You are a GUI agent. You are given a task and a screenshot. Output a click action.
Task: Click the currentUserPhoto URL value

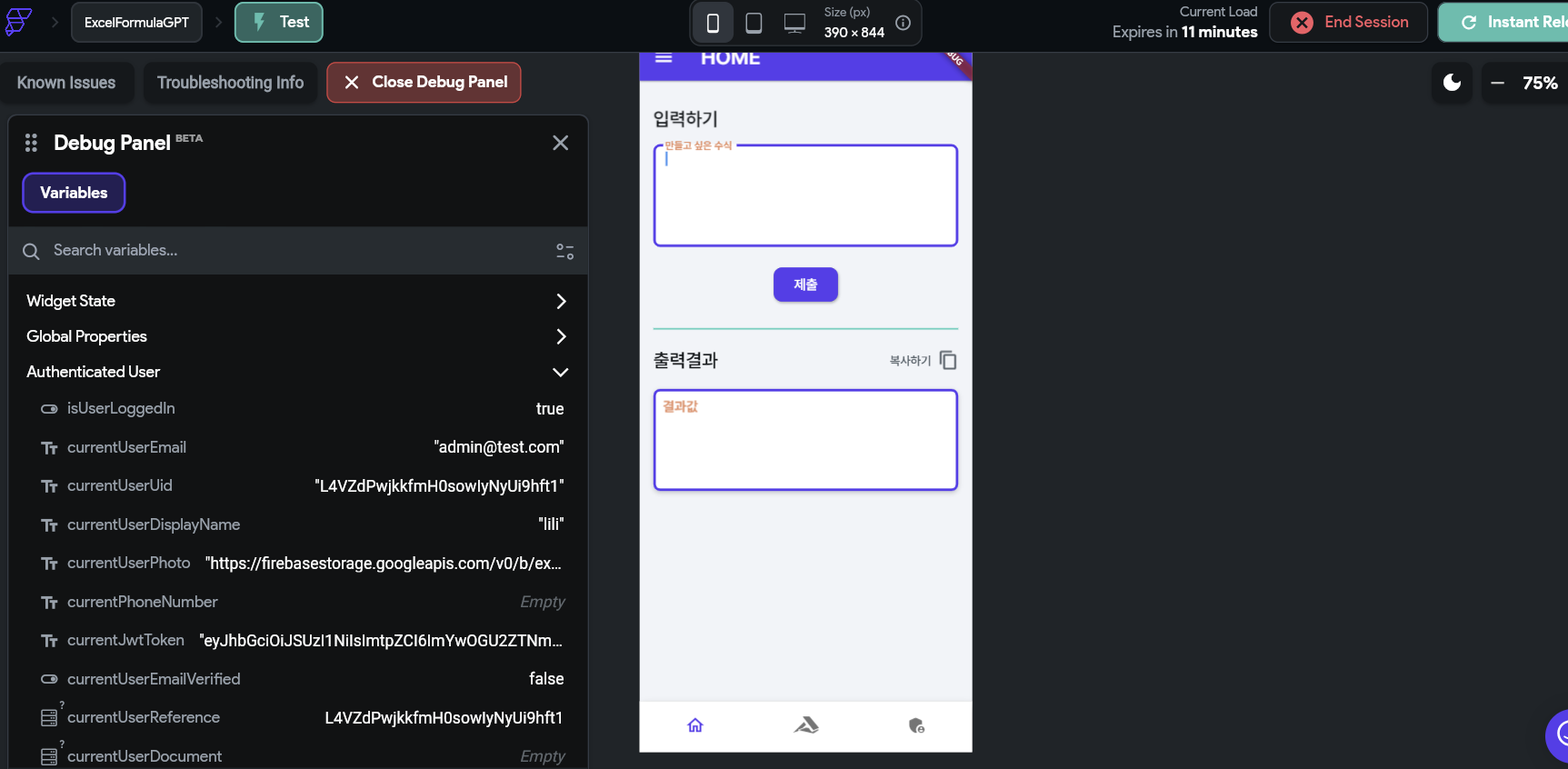(384, 564)
